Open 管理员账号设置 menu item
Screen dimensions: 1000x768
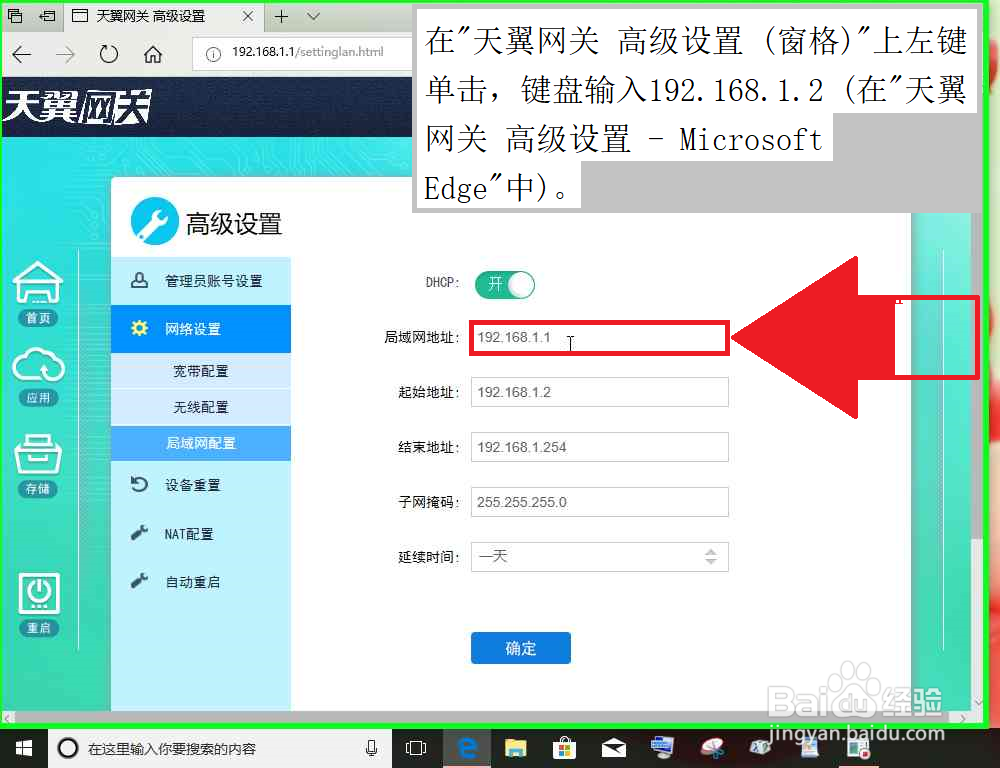pyautogui.click(x=201, y=281)
